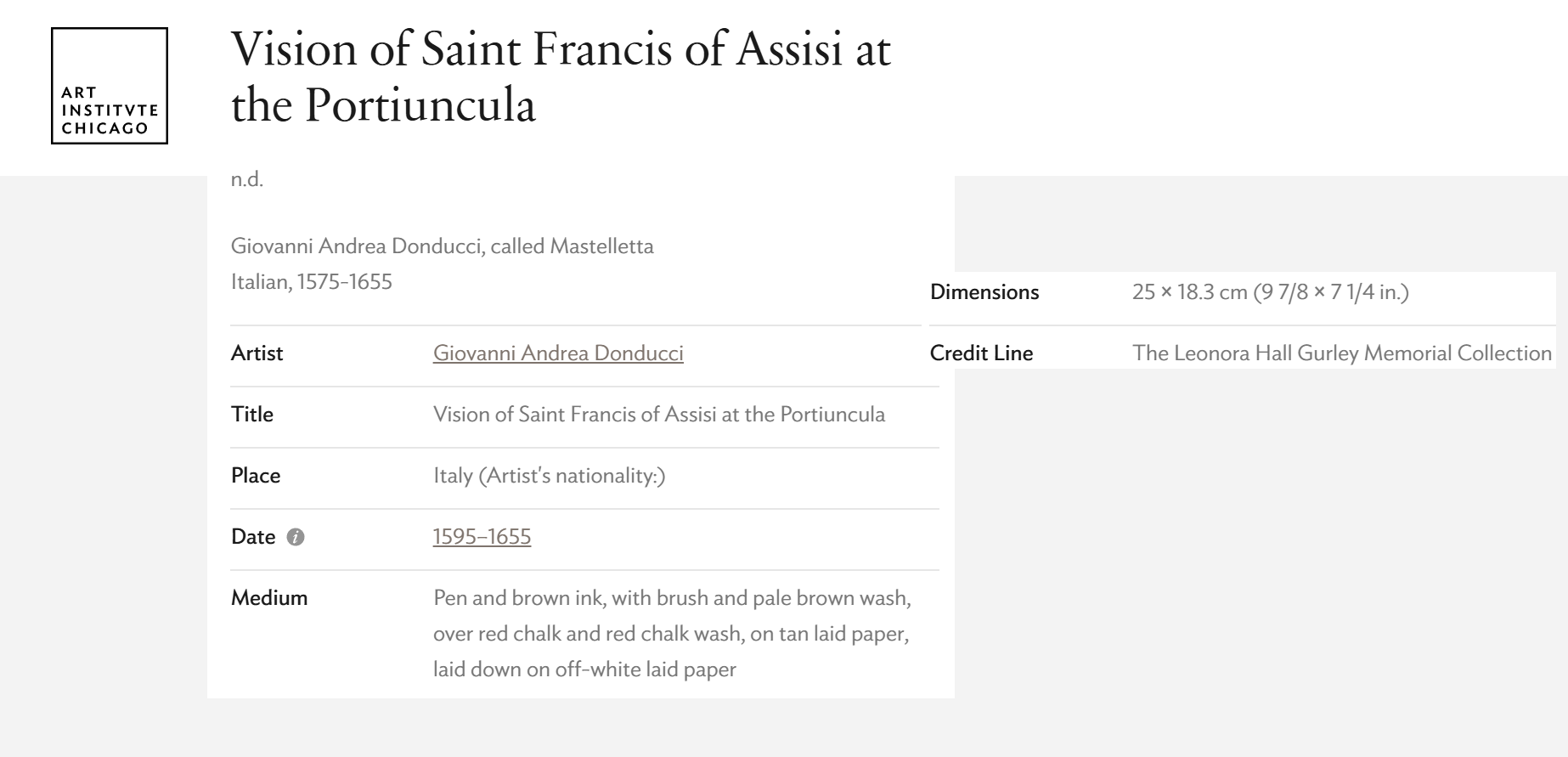This screenshot has width=1568, height=757.
Task: Click the Vision of Saint Francis page heading
Action: [x=561, y=76]
